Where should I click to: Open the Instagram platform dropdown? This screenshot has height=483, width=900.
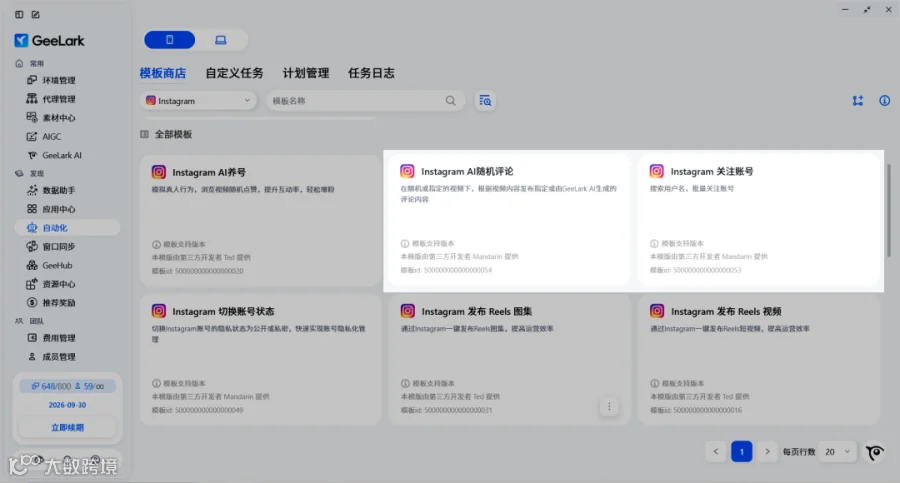[198, 101]
